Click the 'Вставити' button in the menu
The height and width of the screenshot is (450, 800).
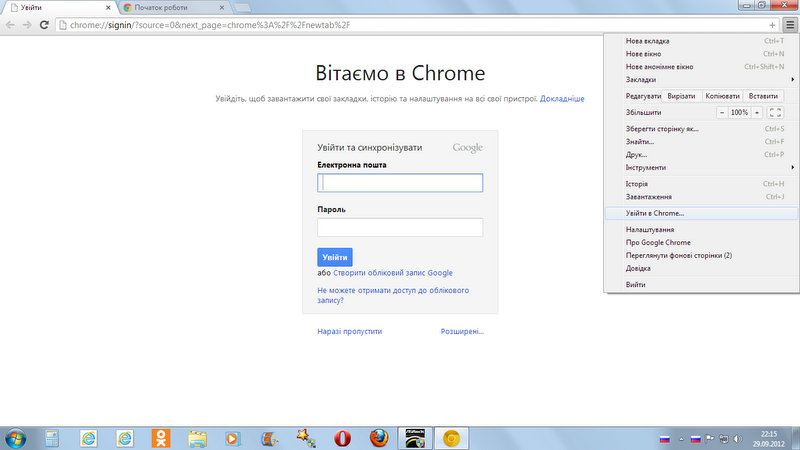[763, 96]
